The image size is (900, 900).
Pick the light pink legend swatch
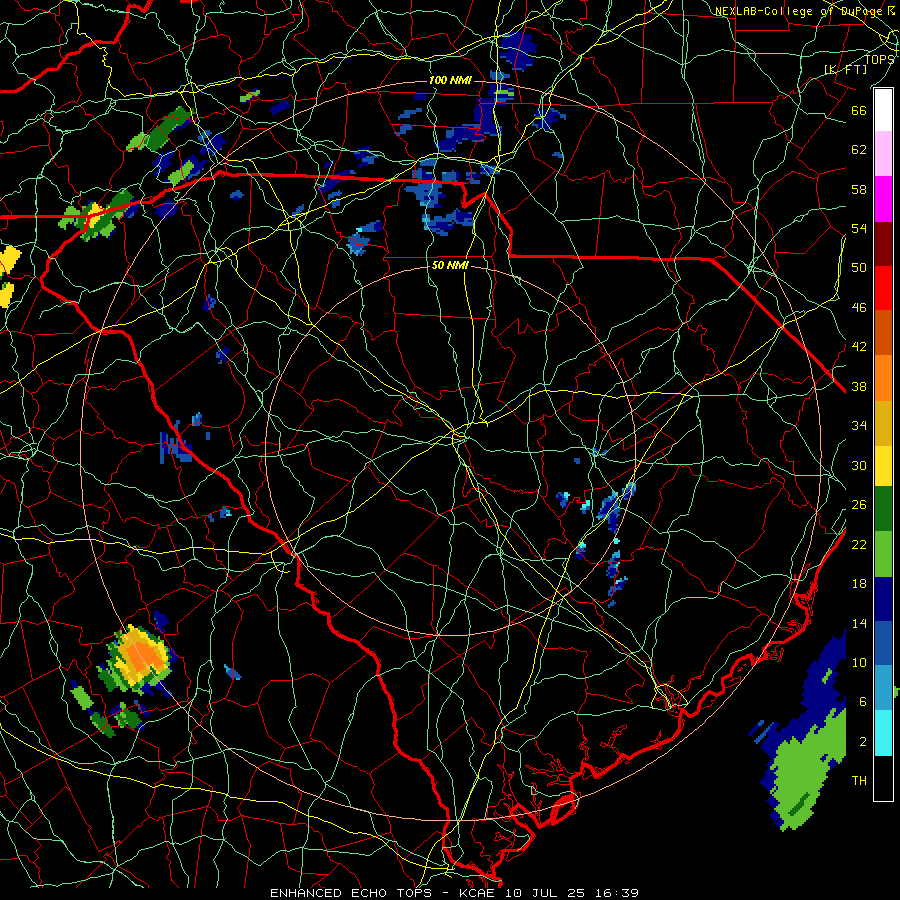click(x=883, y=154)
